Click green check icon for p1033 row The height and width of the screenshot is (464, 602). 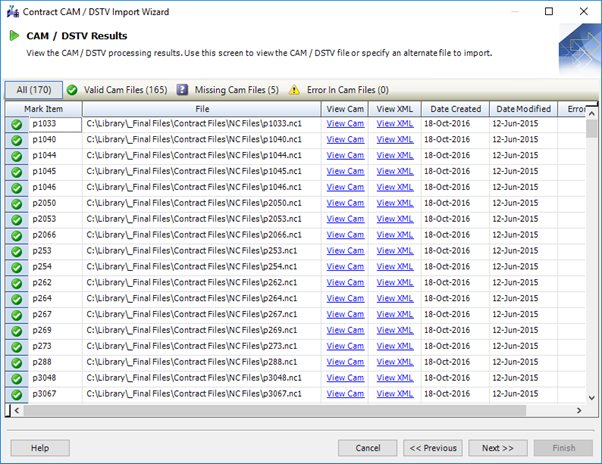coord(16,125)
